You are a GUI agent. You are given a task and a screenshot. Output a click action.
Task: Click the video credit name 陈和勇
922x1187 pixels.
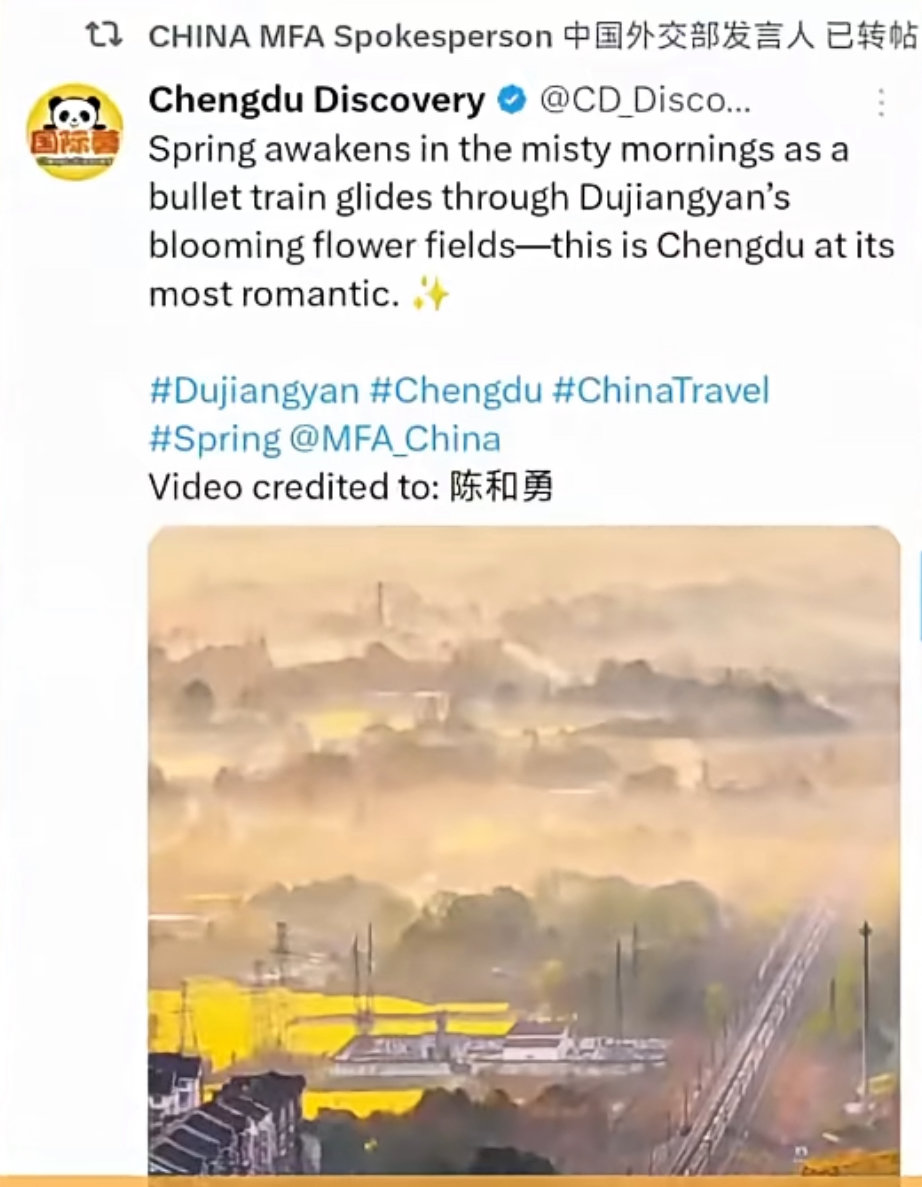tap(501, 487)
